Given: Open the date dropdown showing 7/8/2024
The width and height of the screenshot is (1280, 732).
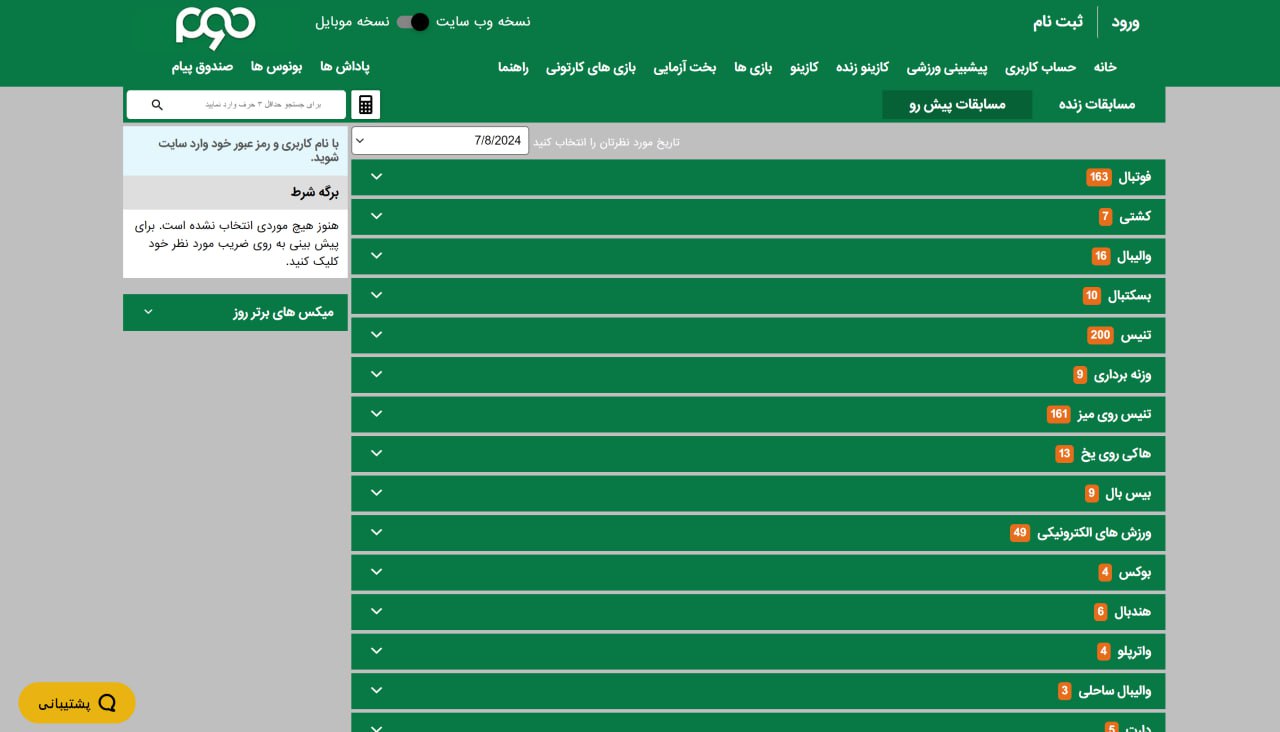Looking at the screenshot, I should 440,141.
